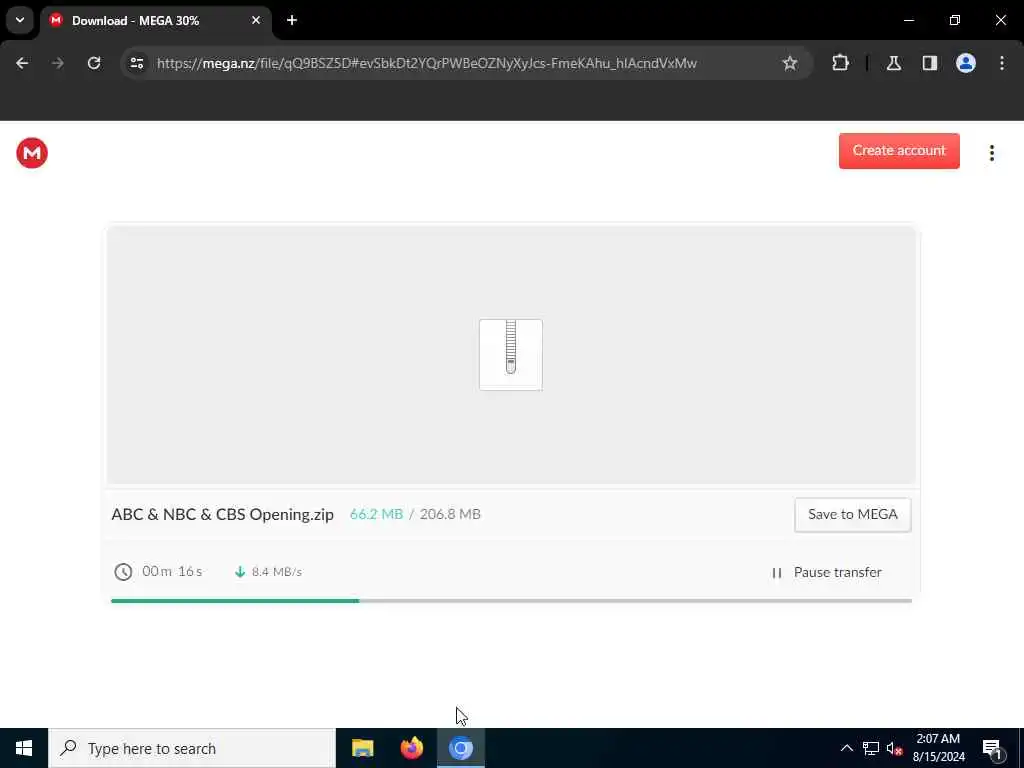Screen dimensions: 1024x768
Task: Click the 8.4 MB/s download speed
Action: point(276,572)
